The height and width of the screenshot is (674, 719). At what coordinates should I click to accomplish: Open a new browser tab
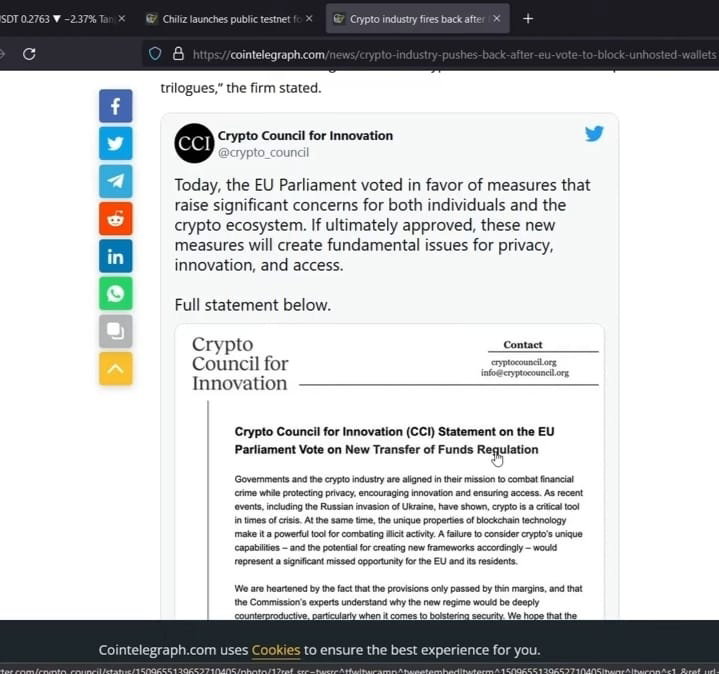pos(528,19)
